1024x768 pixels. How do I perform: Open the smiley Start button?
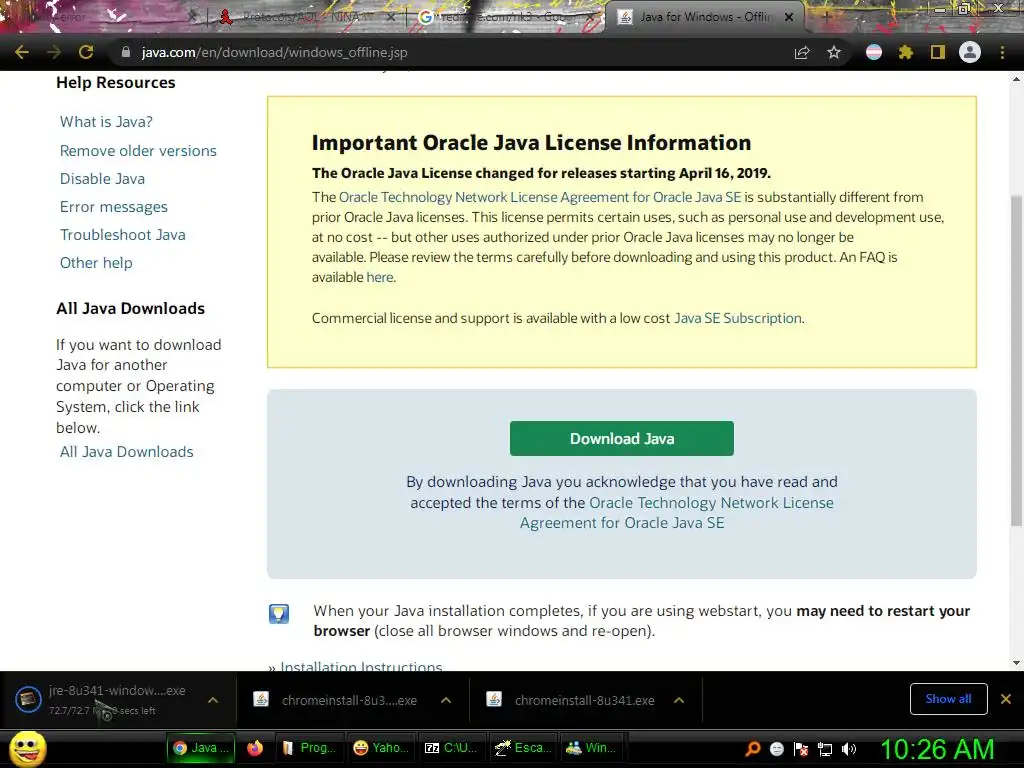click(x=27, y=748)
